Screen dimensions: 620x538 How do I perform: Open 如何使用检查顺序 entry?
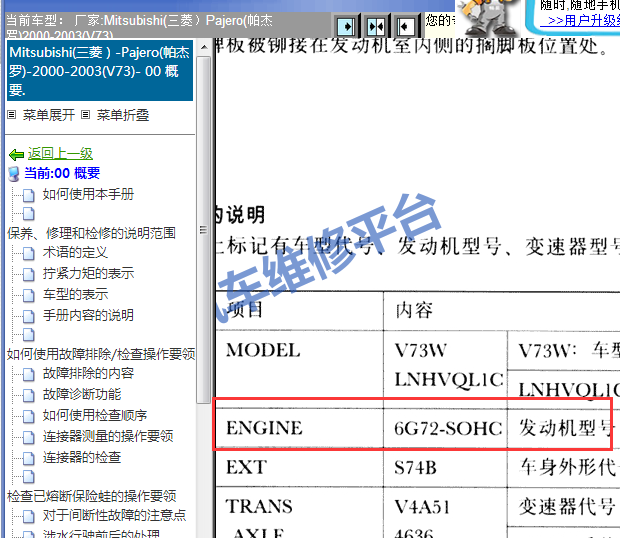[x=95, y=415]
